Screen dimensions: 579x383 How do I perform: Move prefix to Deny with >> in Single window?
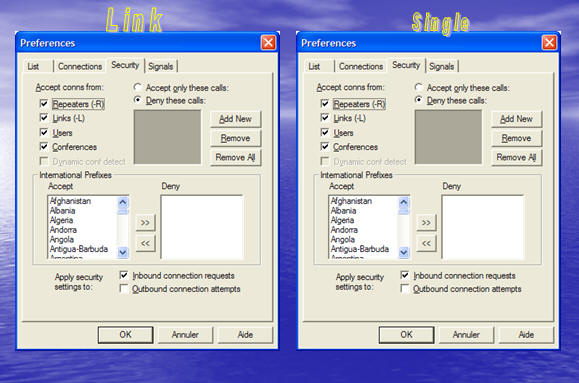point(426,223)
